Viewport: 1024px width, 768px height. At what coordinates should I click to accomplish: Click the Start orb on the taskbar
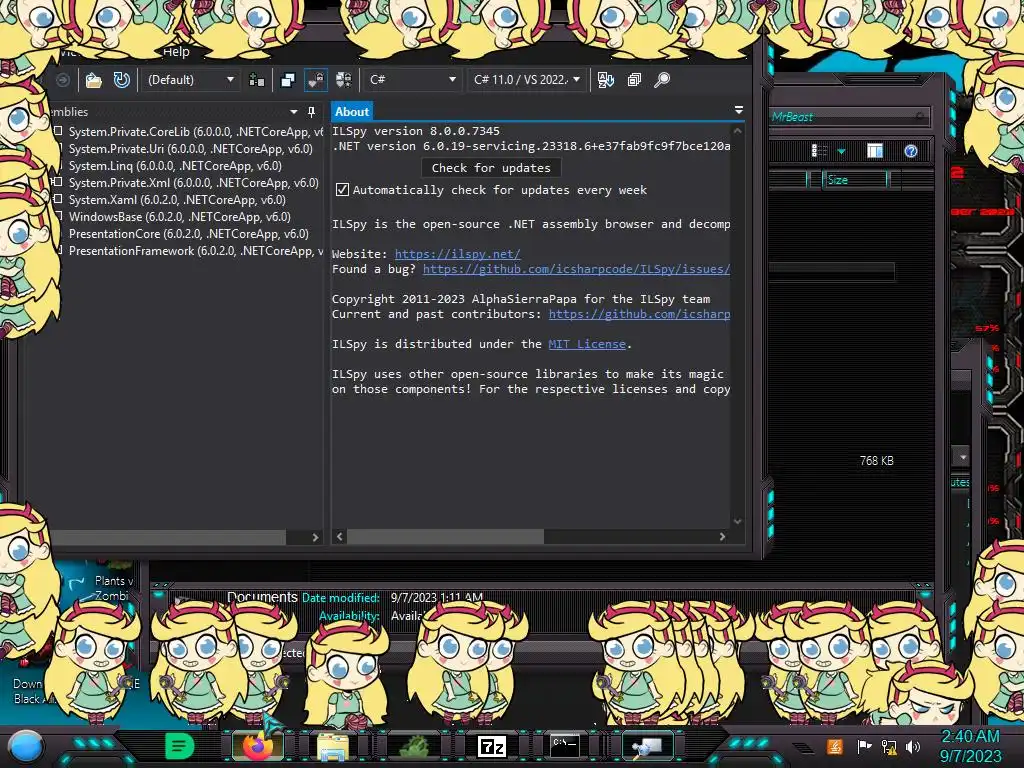pyautogui.click(x=25, y=746)
